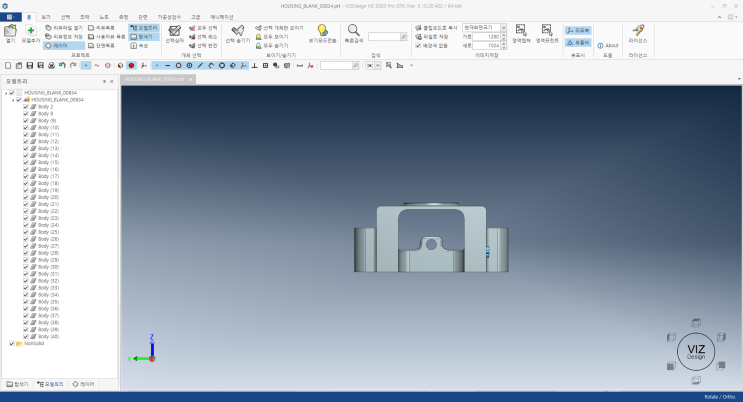Click the VIZ Design view cube center
Screen dimensions: 743x402
(696, 352)
